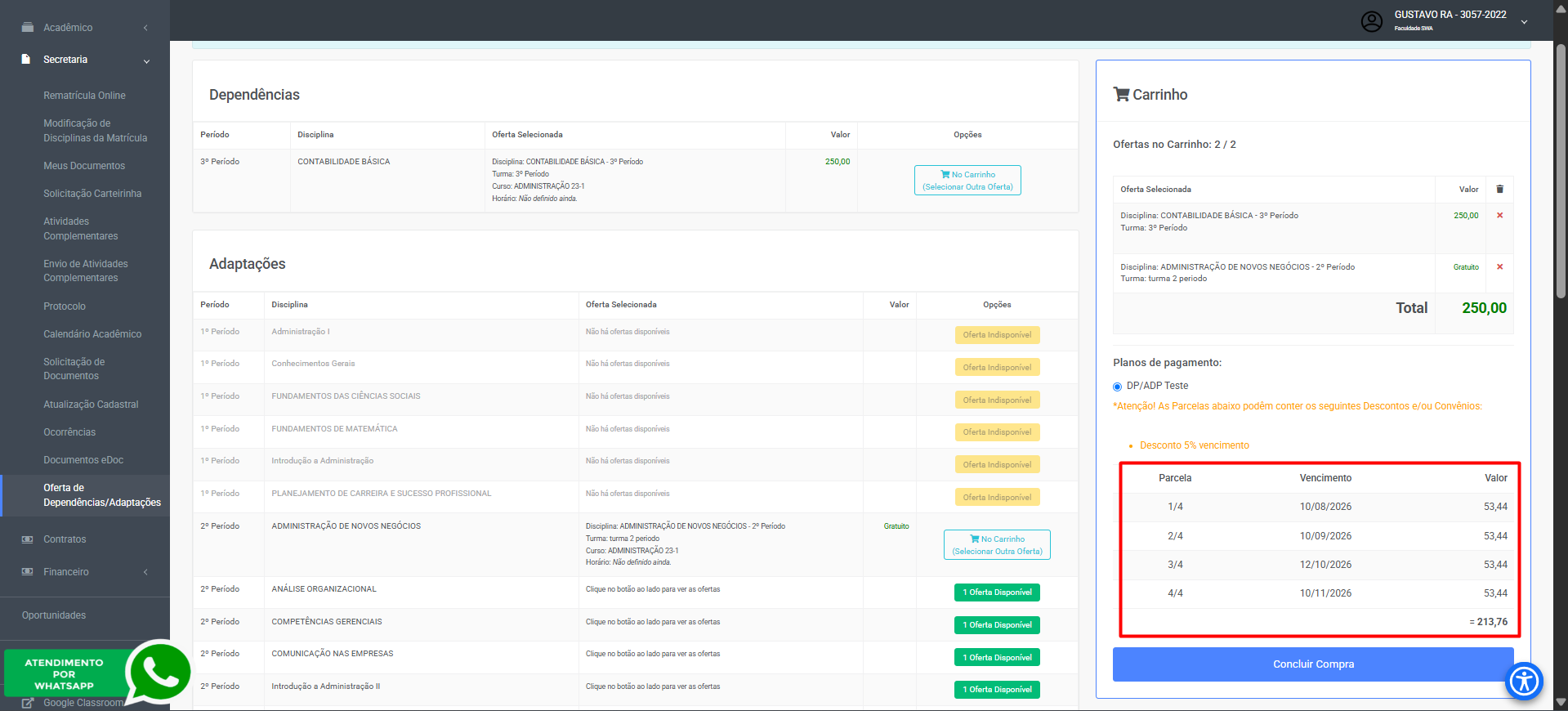
Task: Click No Carrinho button for ADMINISTRAÇÃO DE NOVOS NEGÓCIOS
Action: tap(997, 545)
